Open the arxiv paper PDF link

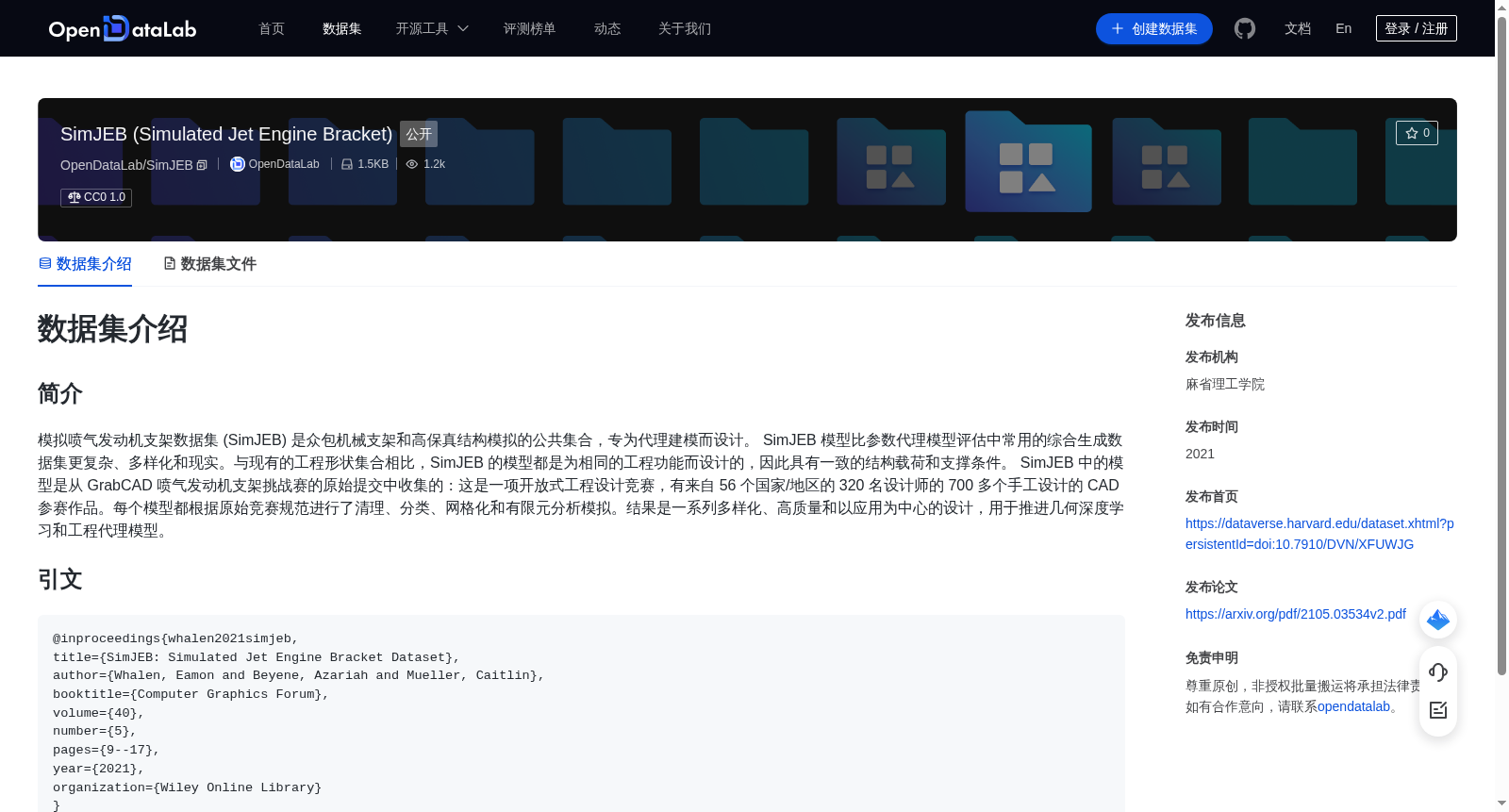(x=1296, y=614)
